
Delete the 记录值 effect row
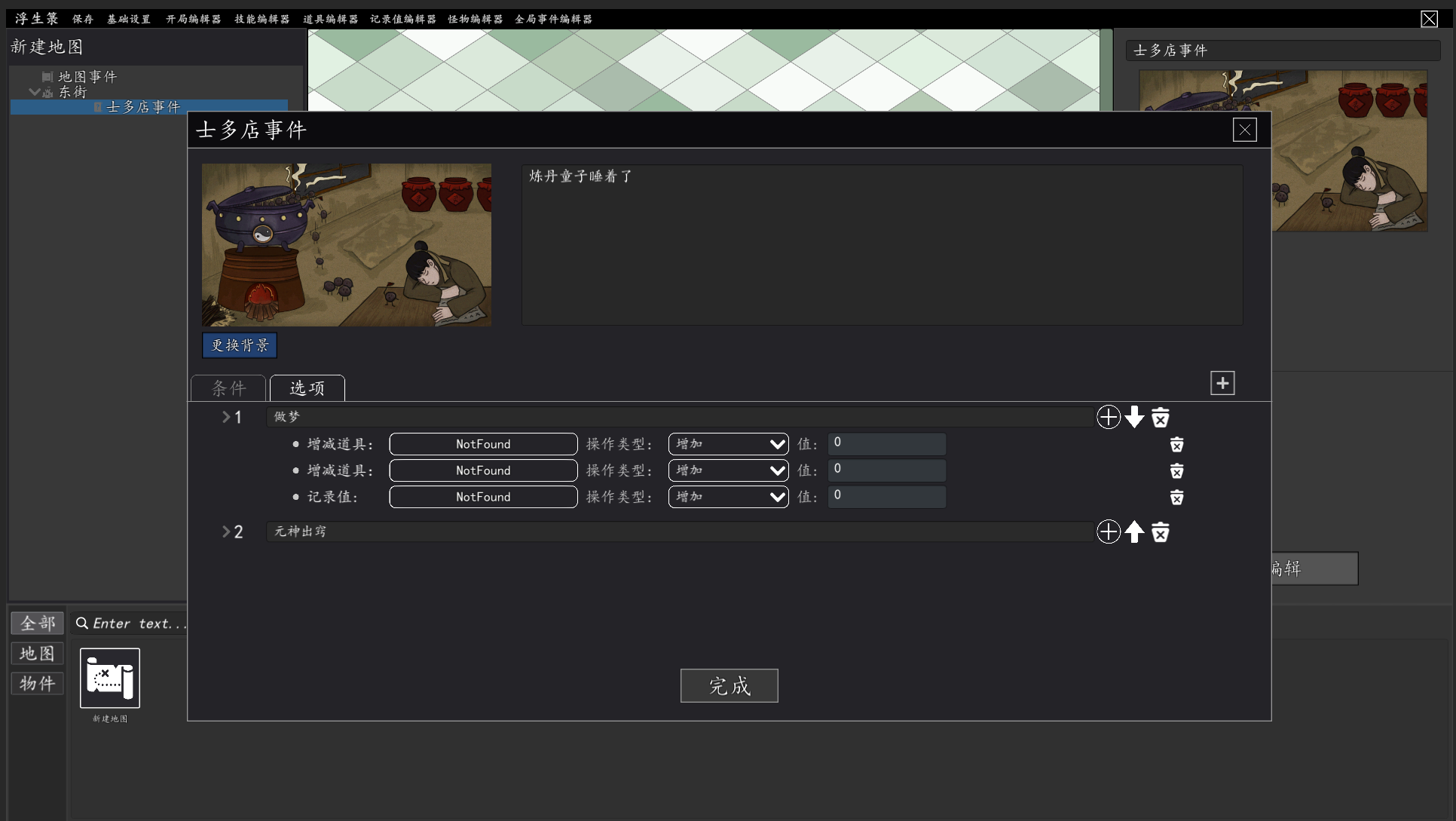point(1176,497)
